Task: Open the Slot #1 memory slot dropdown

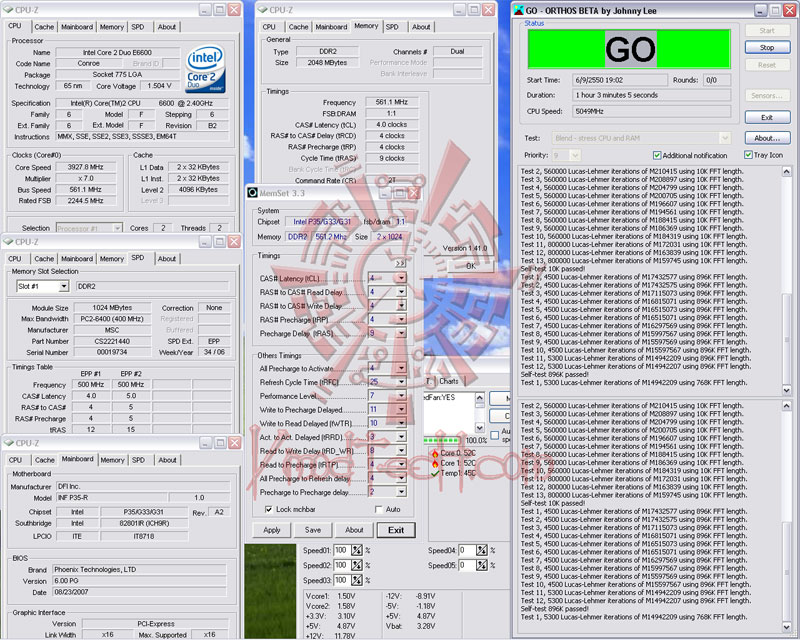Action: (x=64, y=286)
